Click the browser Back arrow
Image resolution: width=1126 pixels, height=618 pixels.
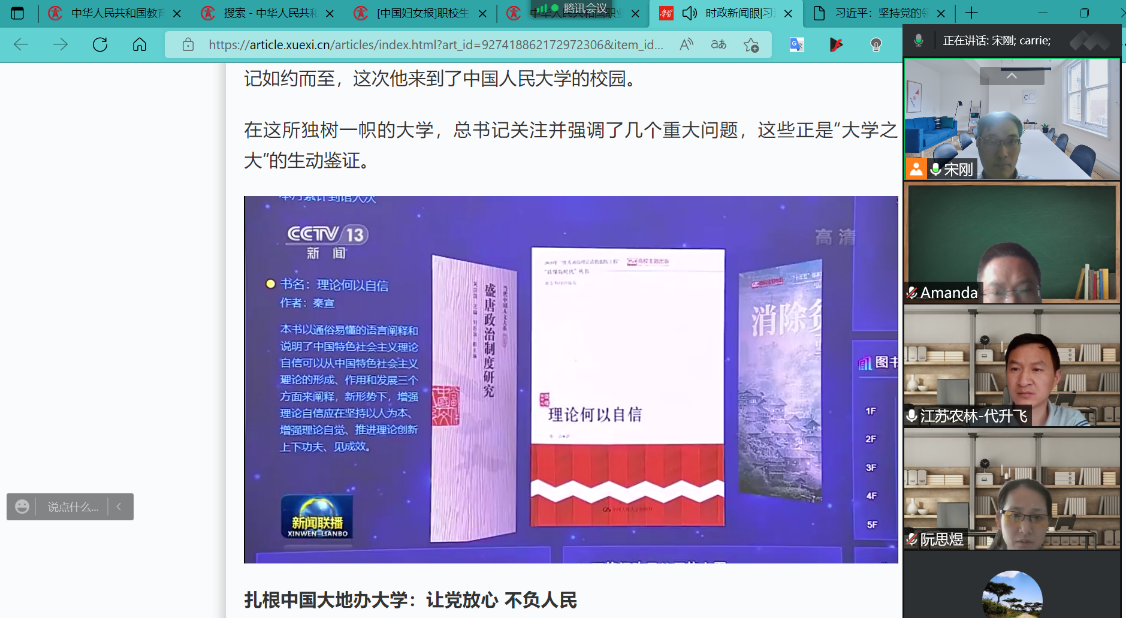(x=21, y=45)
